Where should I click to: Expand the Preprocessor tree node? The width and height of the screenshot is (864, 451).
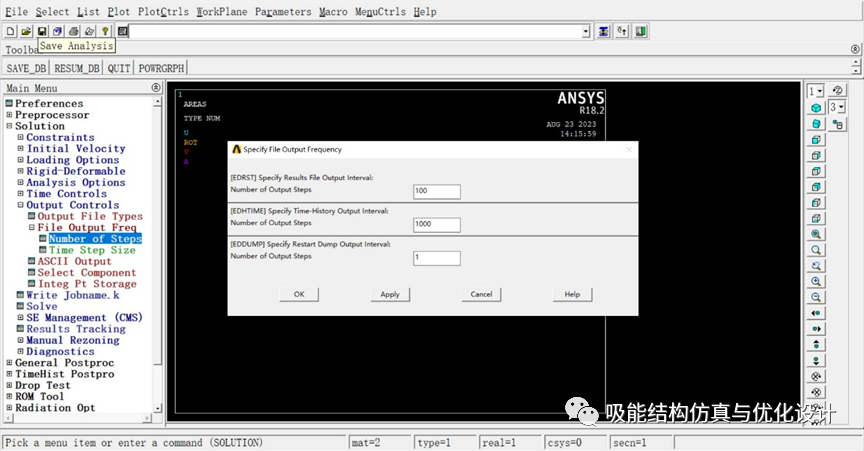coord(9,115)
